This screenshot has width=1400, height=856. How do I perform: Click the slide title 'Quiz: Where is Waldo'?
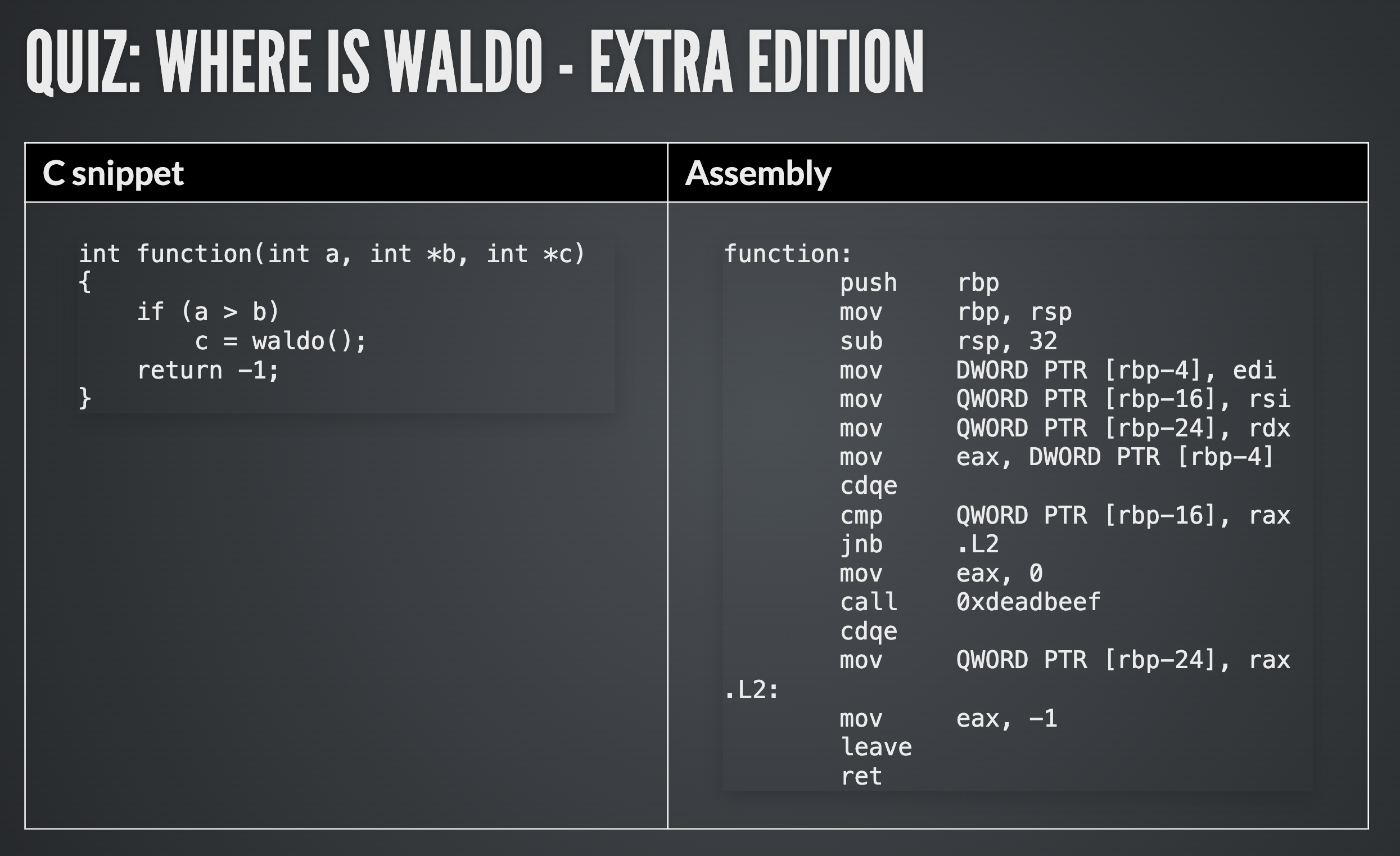click(x=475, y=62)
